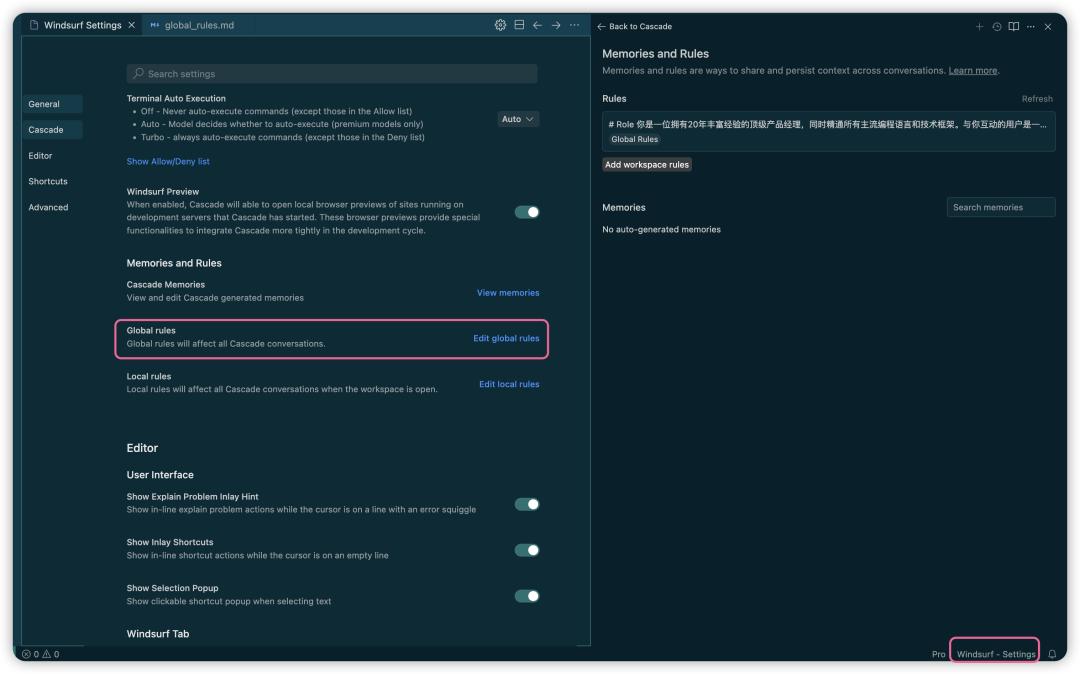Open more actions ellipsis in Cascade panel
Viewport: 1080px width, 674px height.
(1031, 27)
